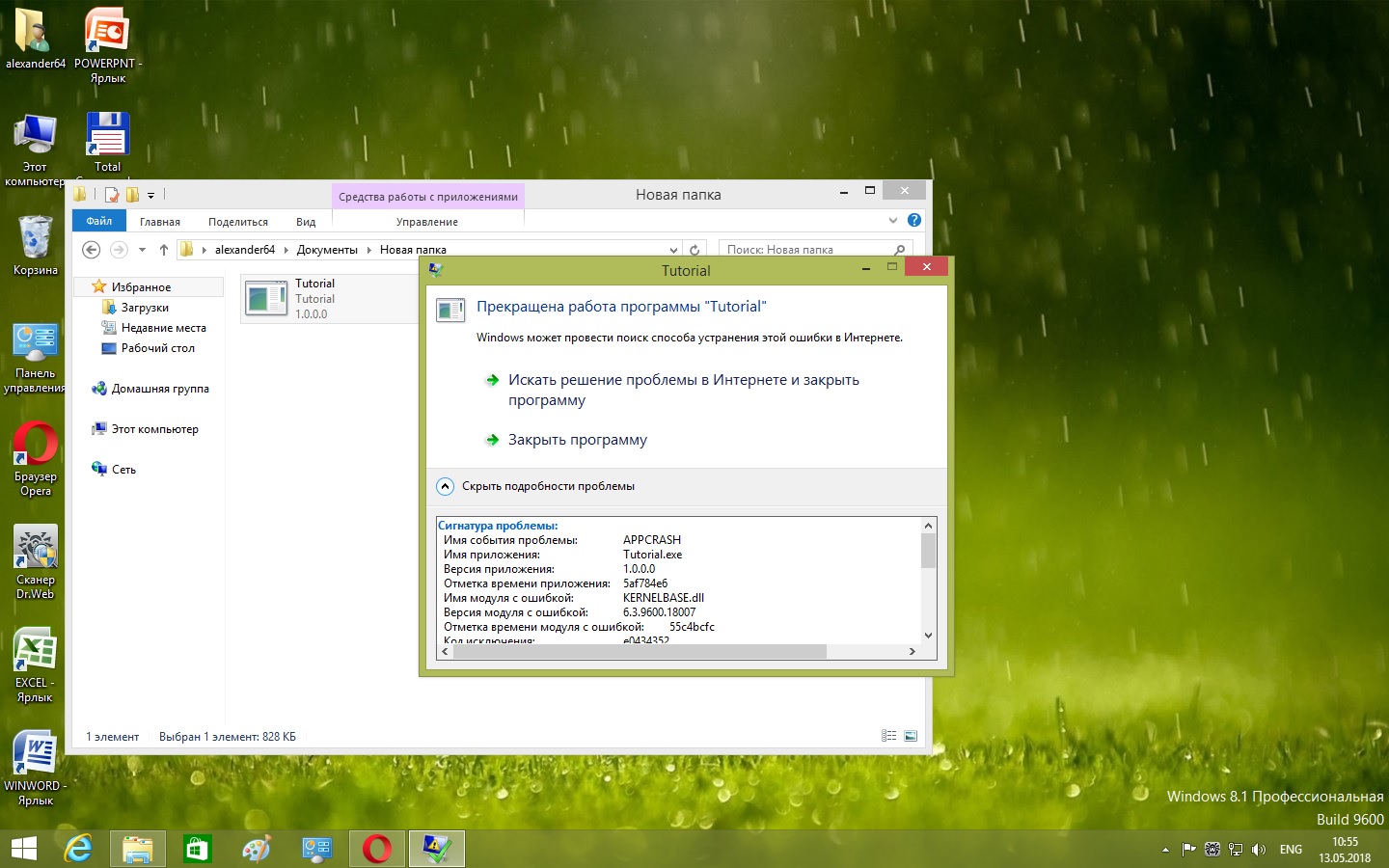Open the Файл ribbon tab
This screenshot has width=1389, height=868.
click(x=99, y=221)
